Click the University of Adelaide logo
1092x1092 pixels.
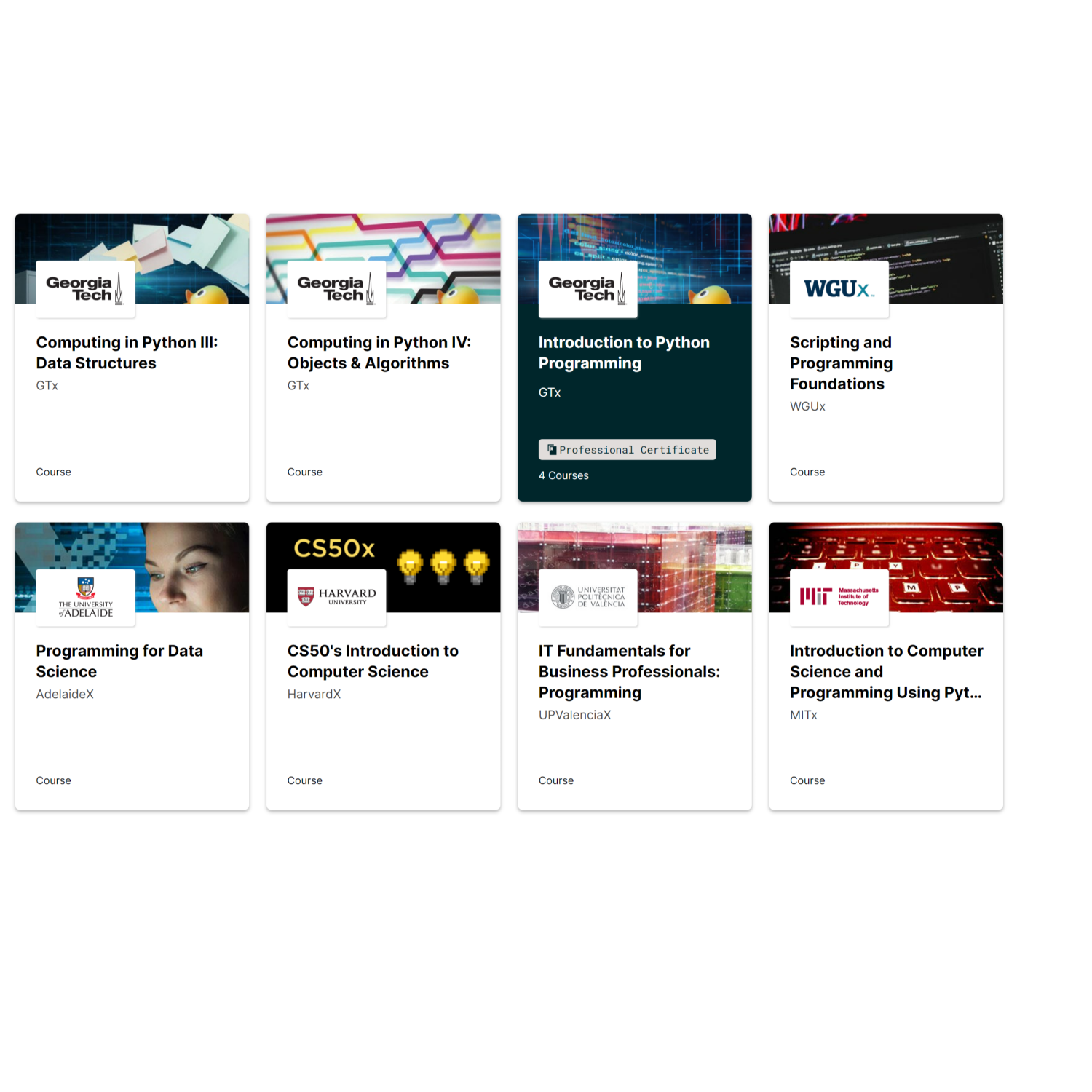[x=85, y=598]
